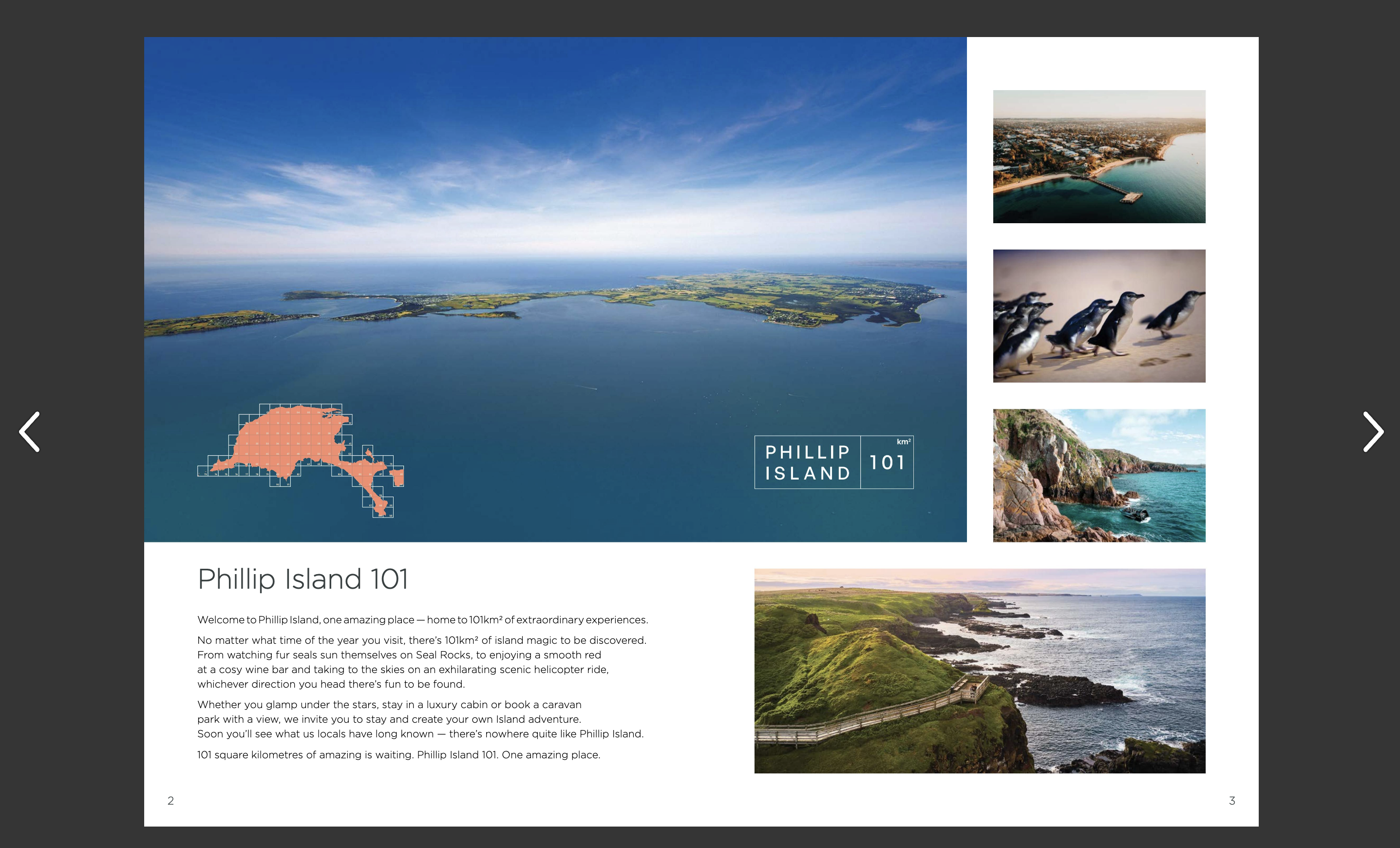Click the 'Whether you glamp under the stars' line

point(389,705)
